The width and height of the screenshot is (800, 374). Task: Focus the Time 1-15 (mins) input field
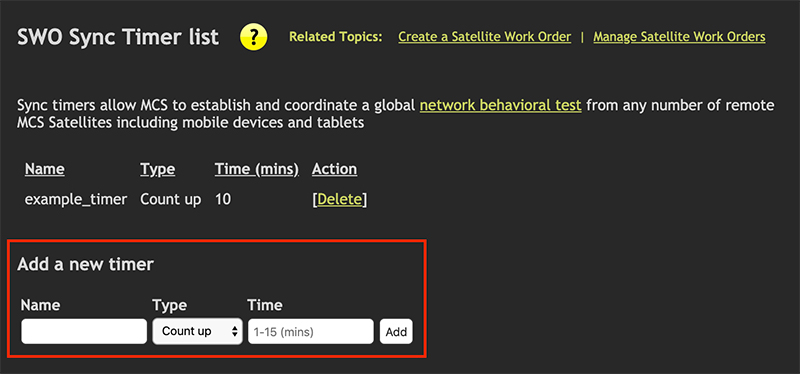[311, 332]
